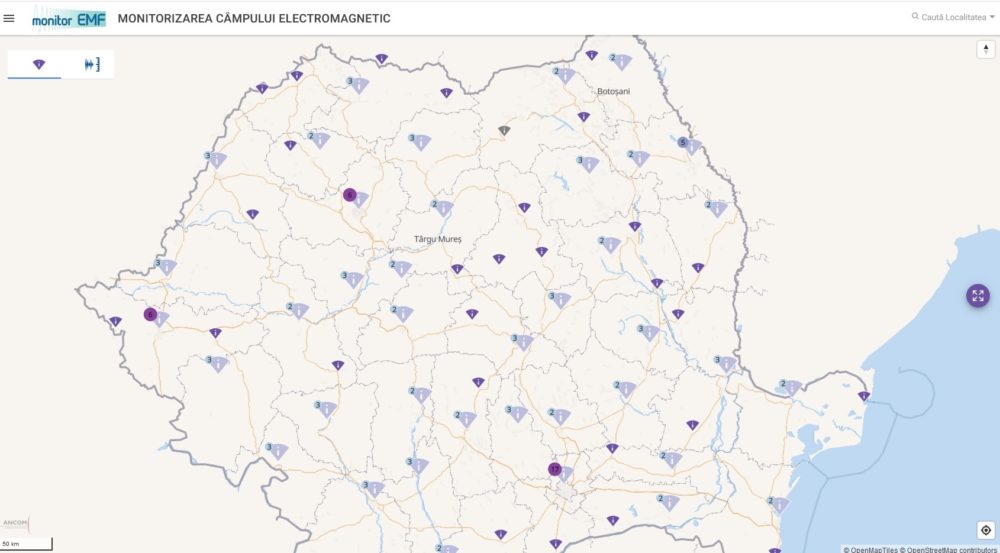Select sensor marker directly under Târgu Mureș label
Image resolution: width=1000 pixels, height=553 pixels.
(x=457, y=269)
